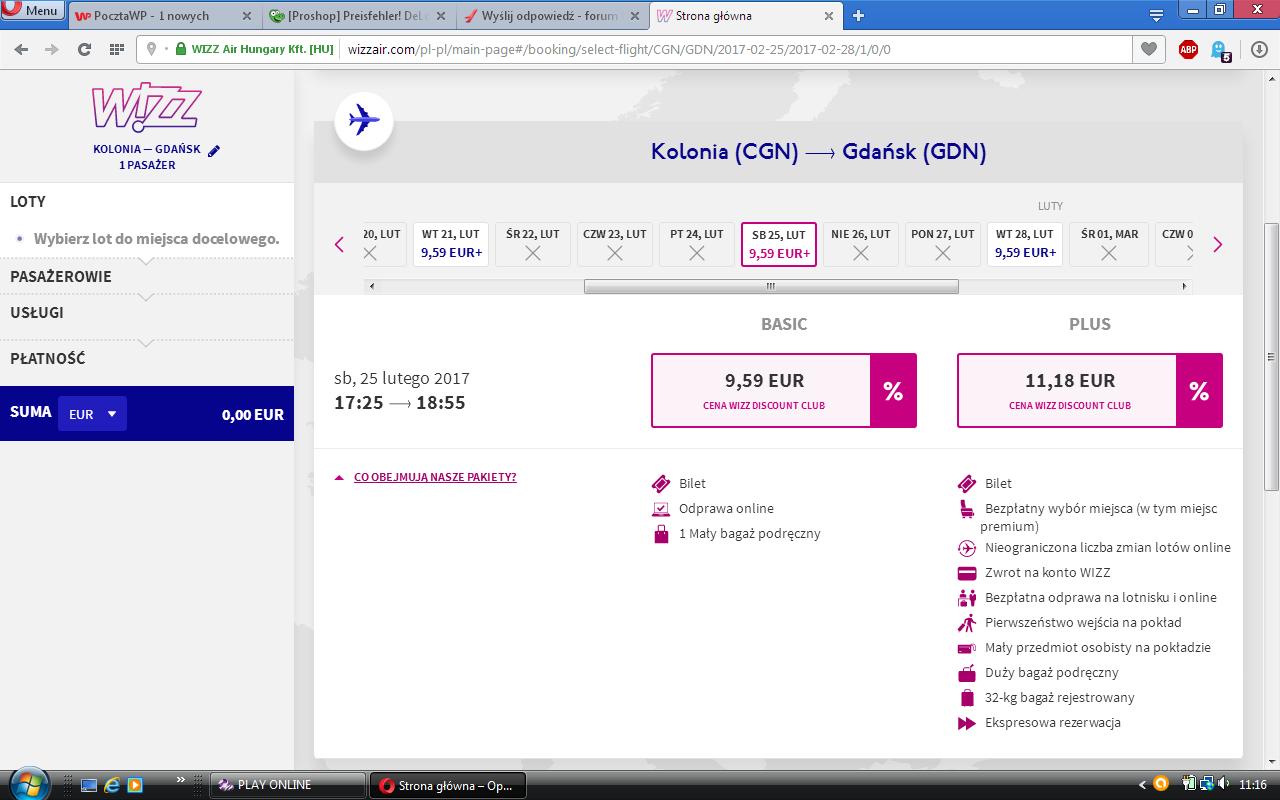Select the ŚR 22, LUT date
Image resolution: width=1280 pixels, height=800 pixels.
click(x=533, y=244)
